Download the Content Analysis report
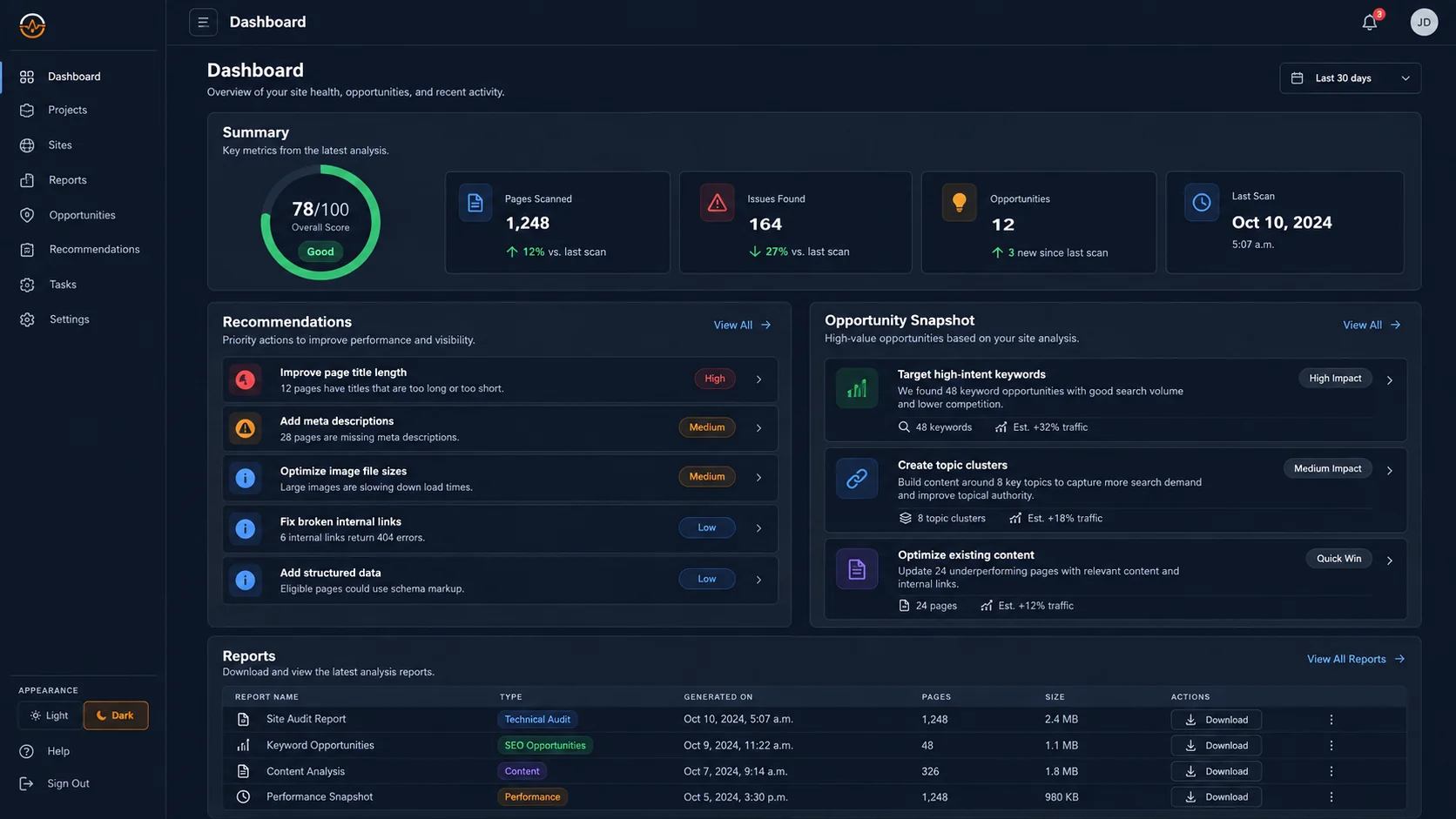The image size is (1456, 819). [x=1216, y=771]
